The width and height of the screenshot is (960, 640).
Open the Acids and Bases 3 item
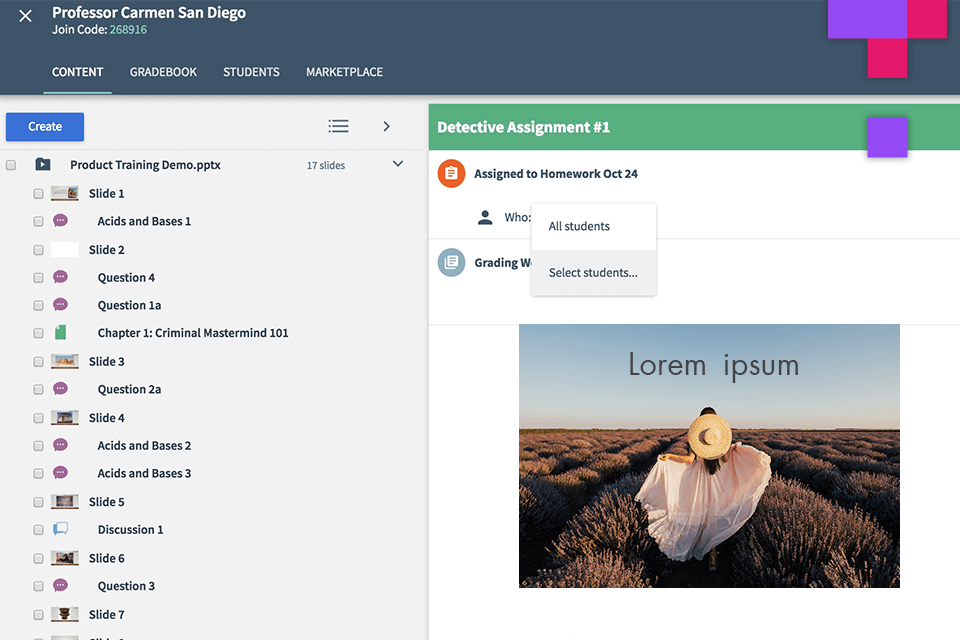click(144, 473)
